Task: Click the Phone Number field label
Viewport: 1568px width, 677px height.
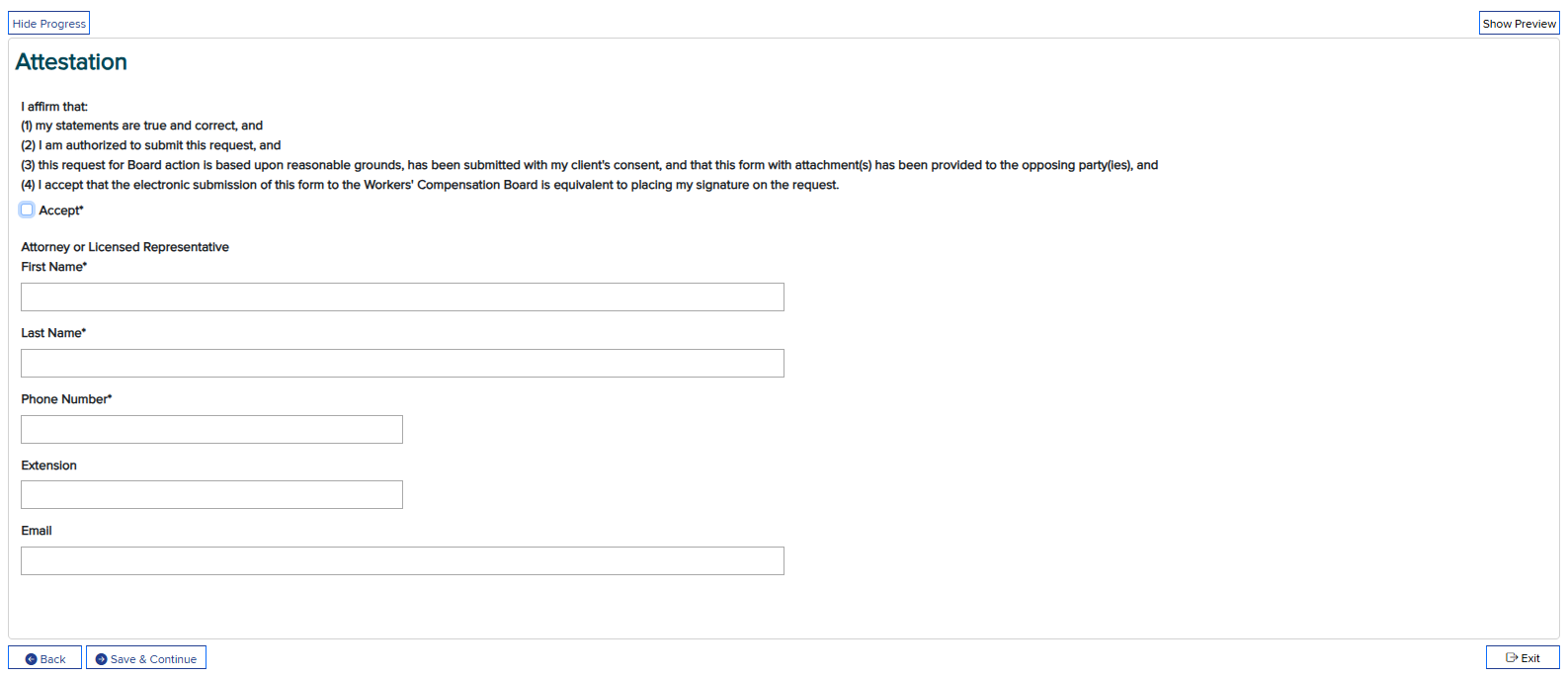Action: [66, 399]
